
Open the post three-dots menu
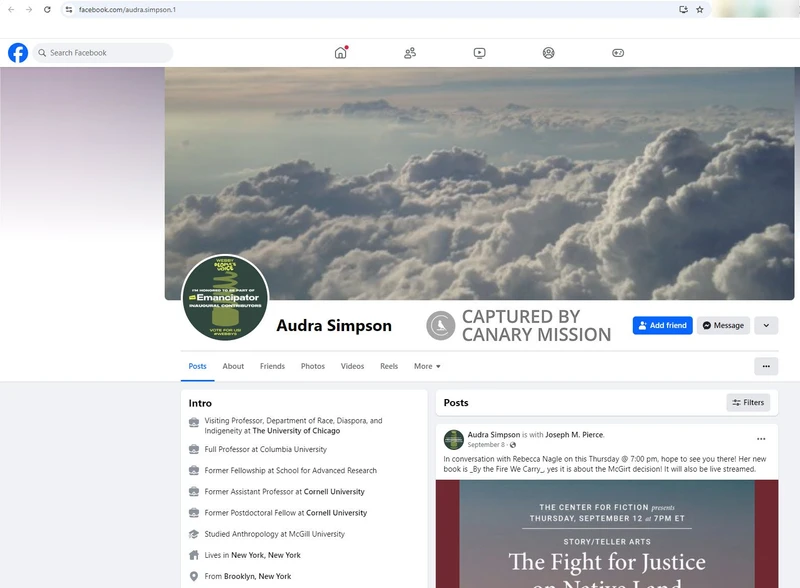pyautogui.click(x=761, y=439)
